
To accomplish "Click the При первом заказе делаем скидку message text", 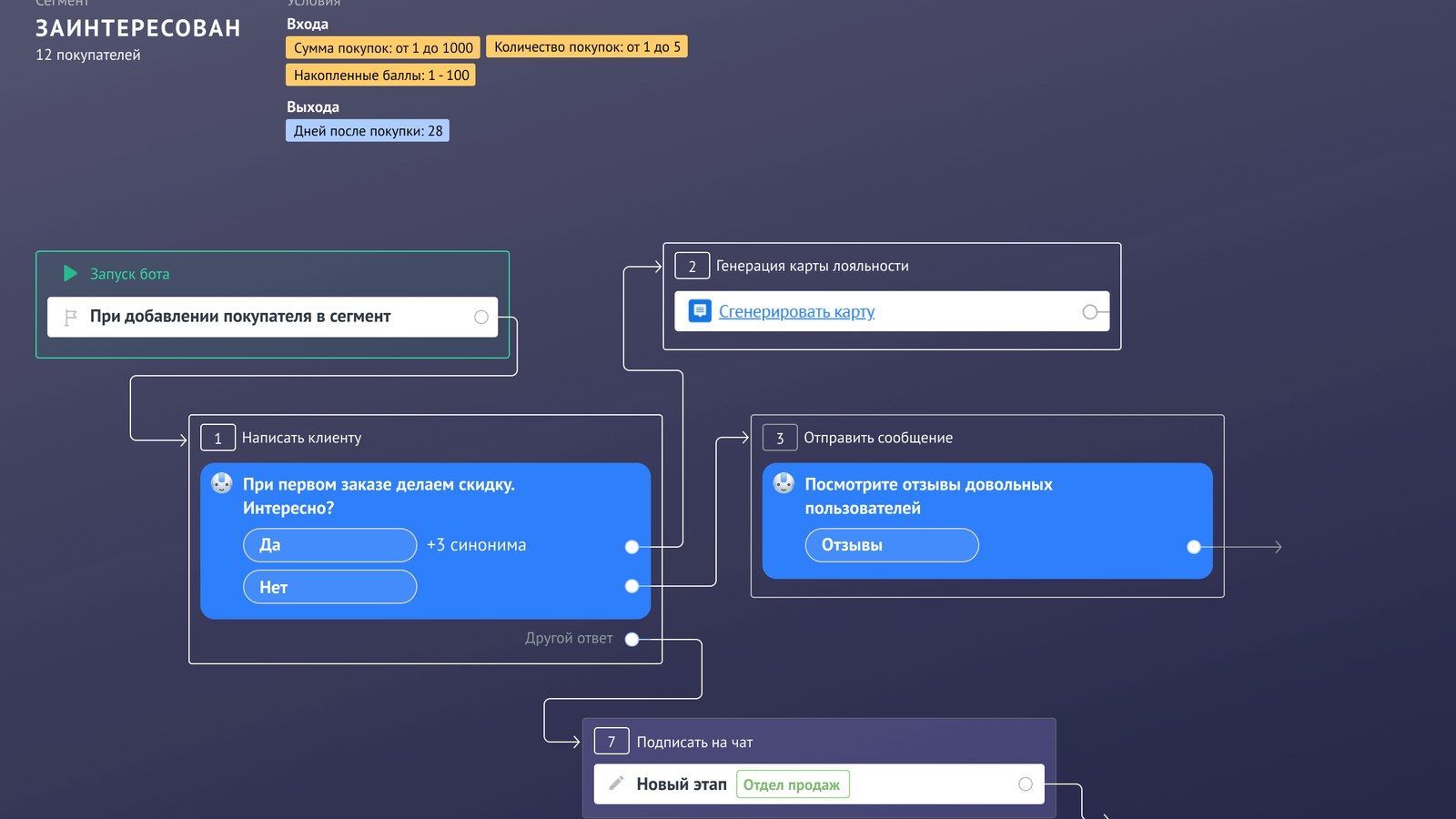I will click(379, 496).
